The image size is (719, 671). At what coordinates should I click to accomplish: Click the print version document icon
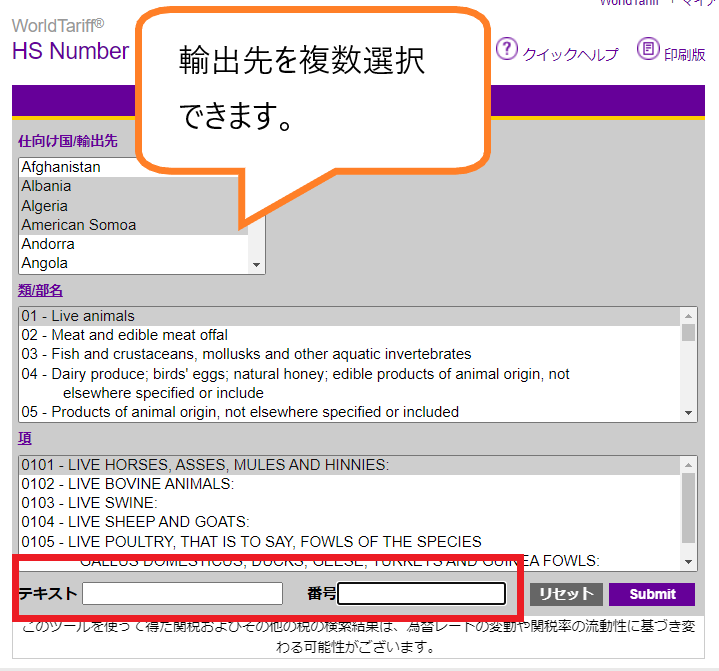(x=648, y=49)
